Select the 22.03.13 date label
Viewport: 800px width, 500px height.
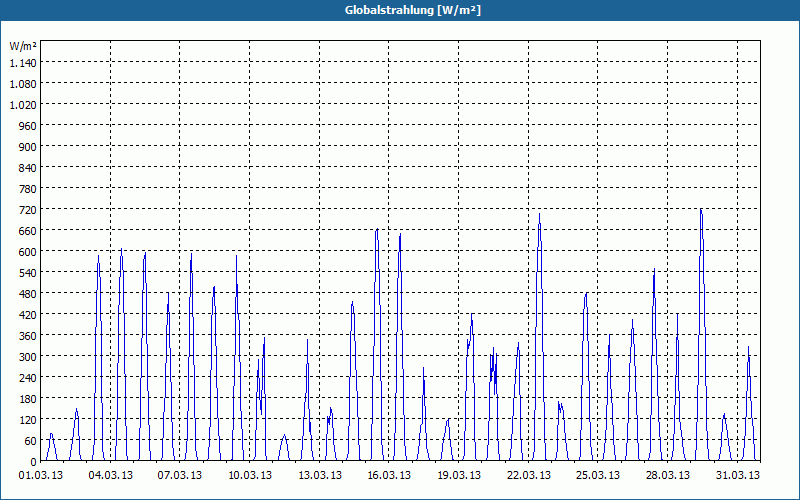529,476
